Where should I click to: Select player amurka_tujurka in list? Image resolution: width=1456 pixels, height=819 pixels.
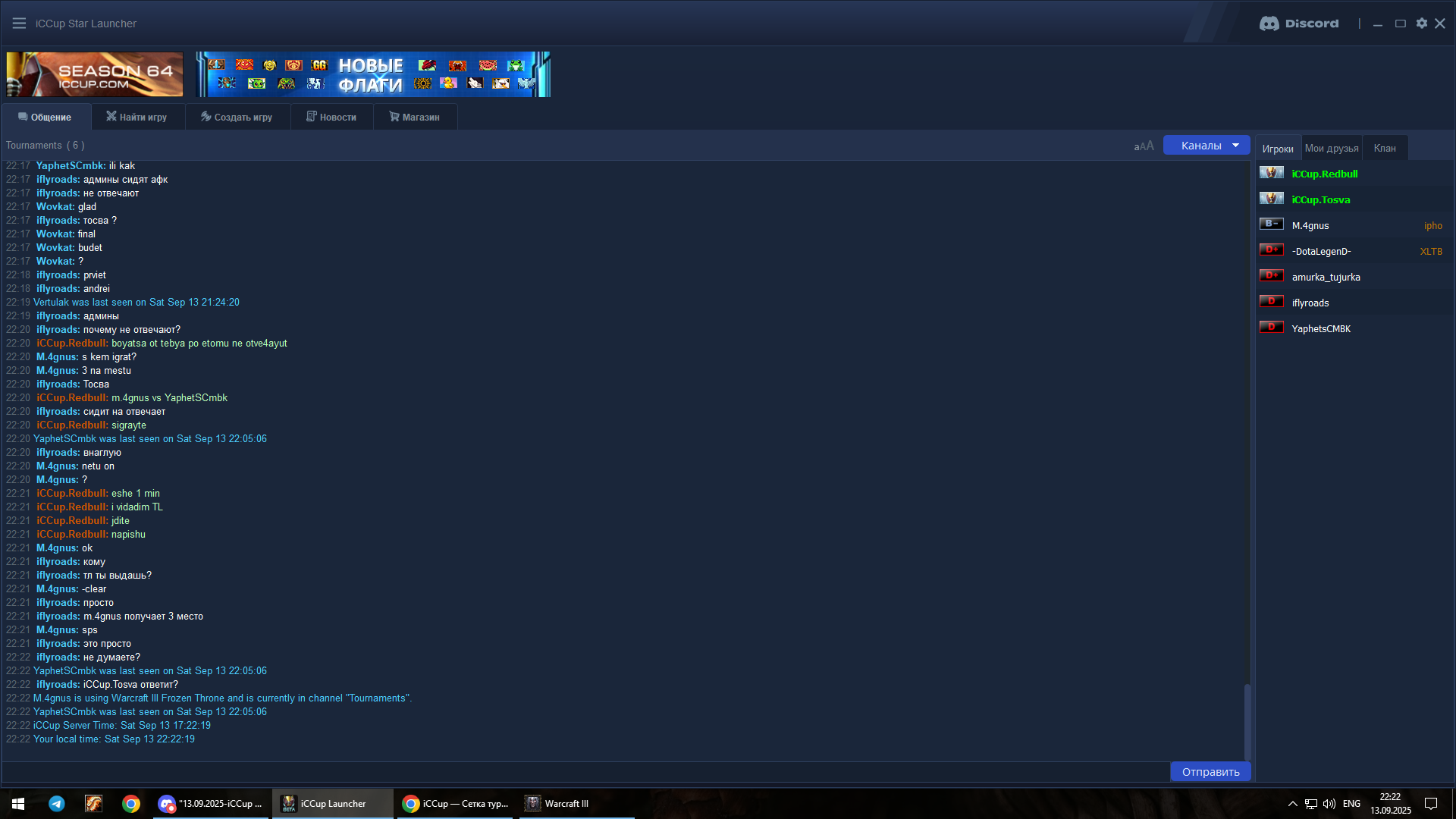pos(1354,277)
